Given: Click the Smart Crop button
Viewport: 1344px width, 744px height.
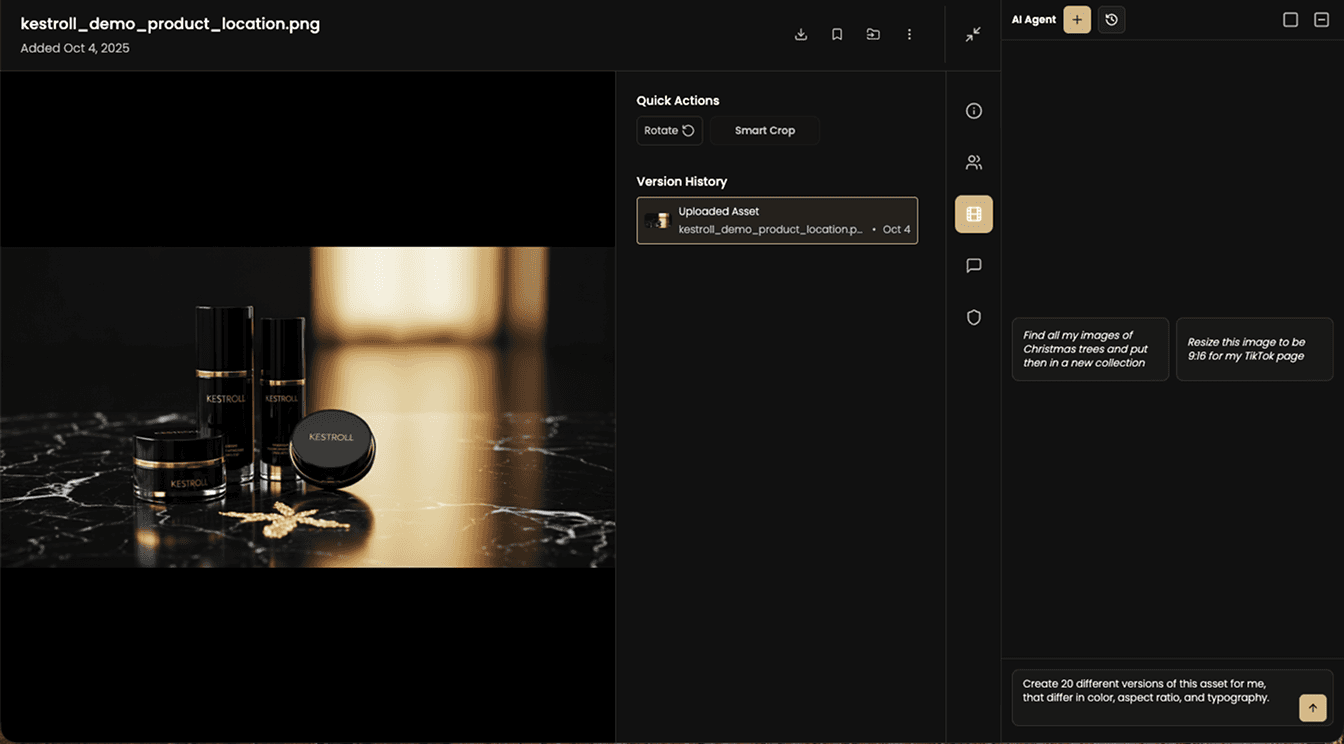Looking at the screenshot, I should (x=765, y=131).
